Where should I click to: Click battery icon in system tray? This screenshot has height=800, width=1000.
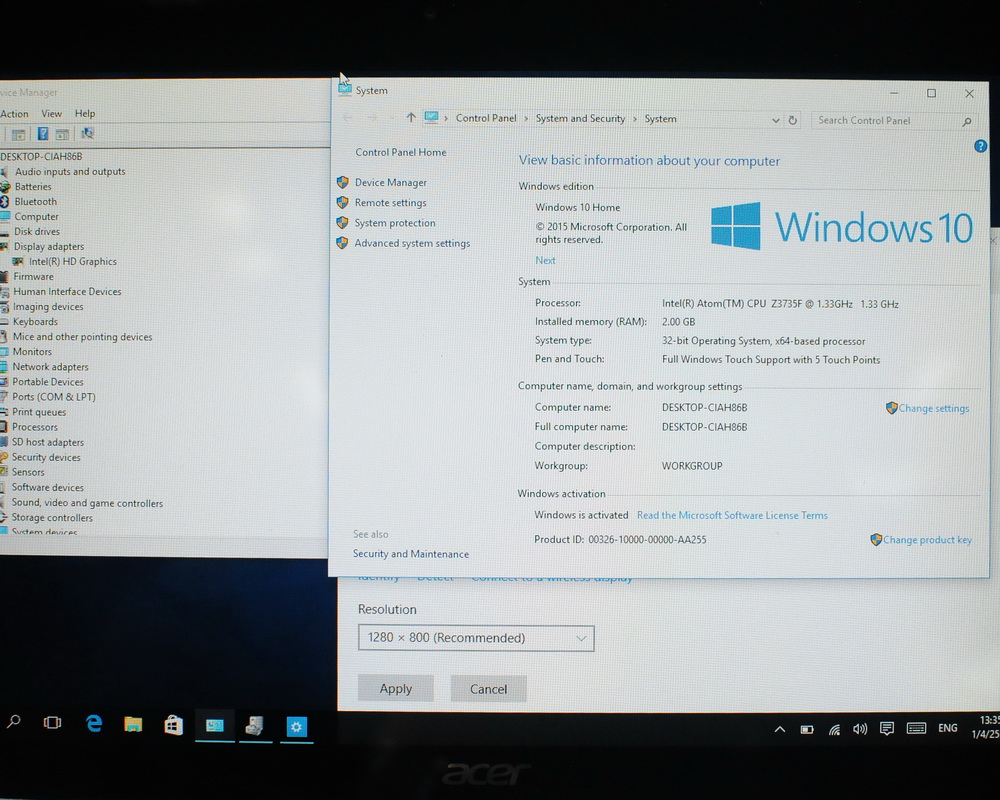point(807,729)
